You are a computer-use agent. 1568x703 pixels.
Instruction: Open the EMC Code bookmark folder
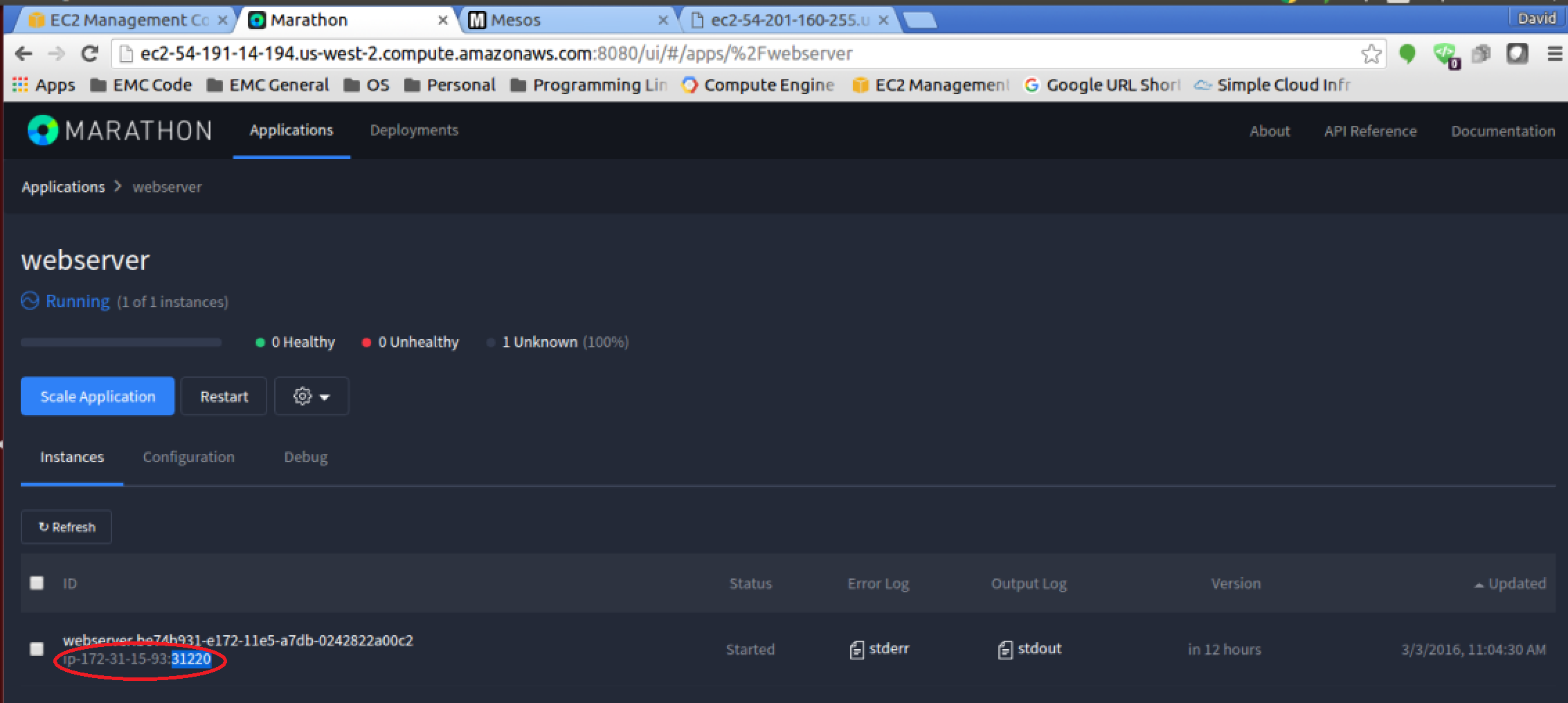[x=141, y=85]
